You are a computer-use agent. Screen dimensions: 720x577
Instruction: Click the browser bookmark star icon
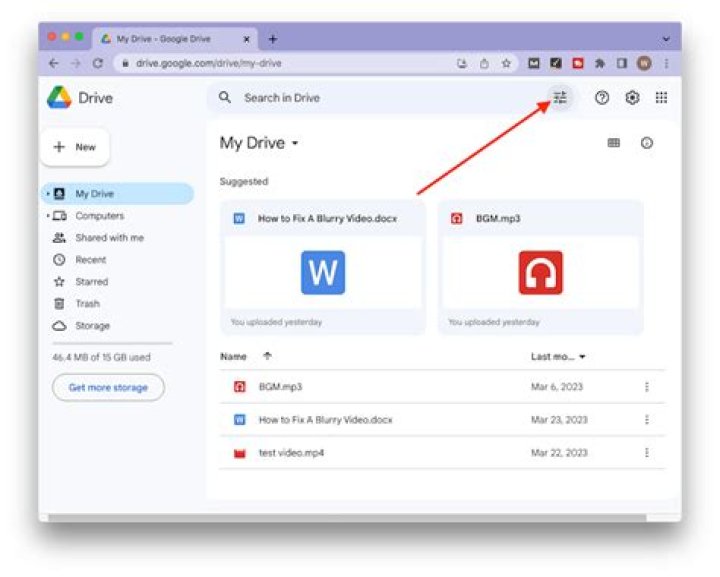[507, 63]
